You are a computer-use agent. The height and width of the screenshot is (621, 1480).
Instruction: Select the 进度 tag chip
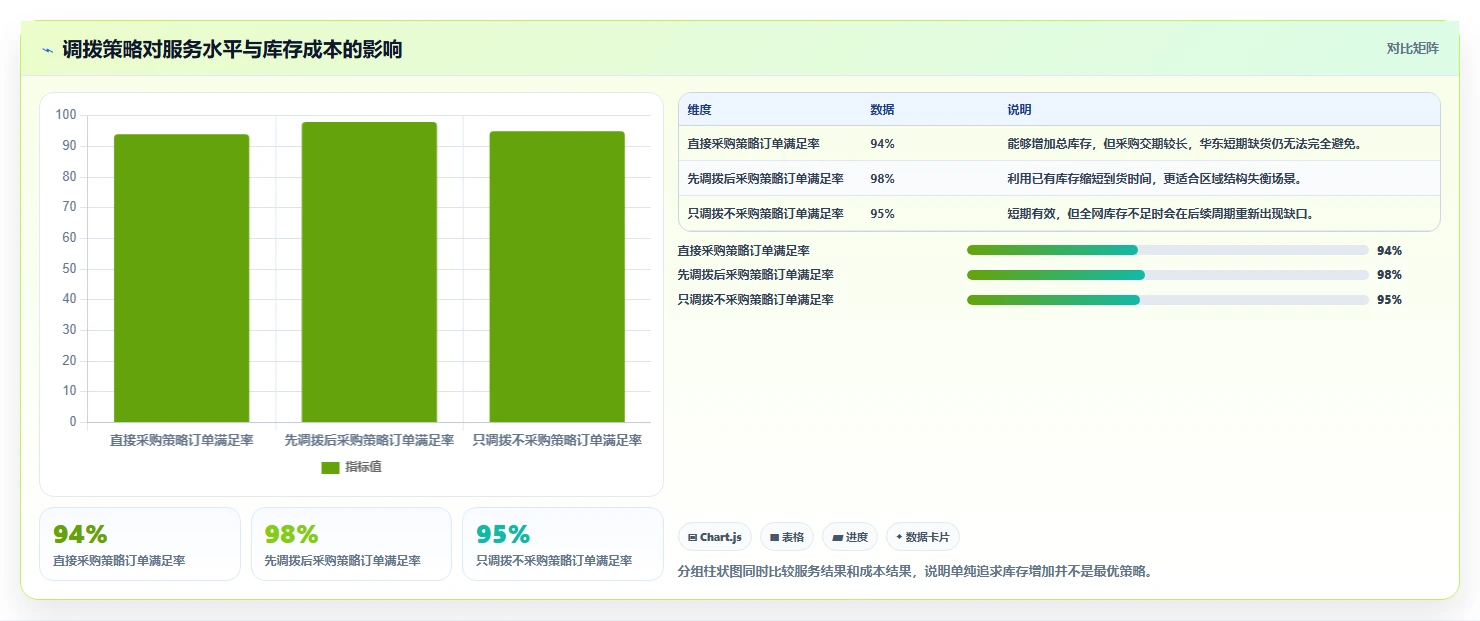pos(850,537)
